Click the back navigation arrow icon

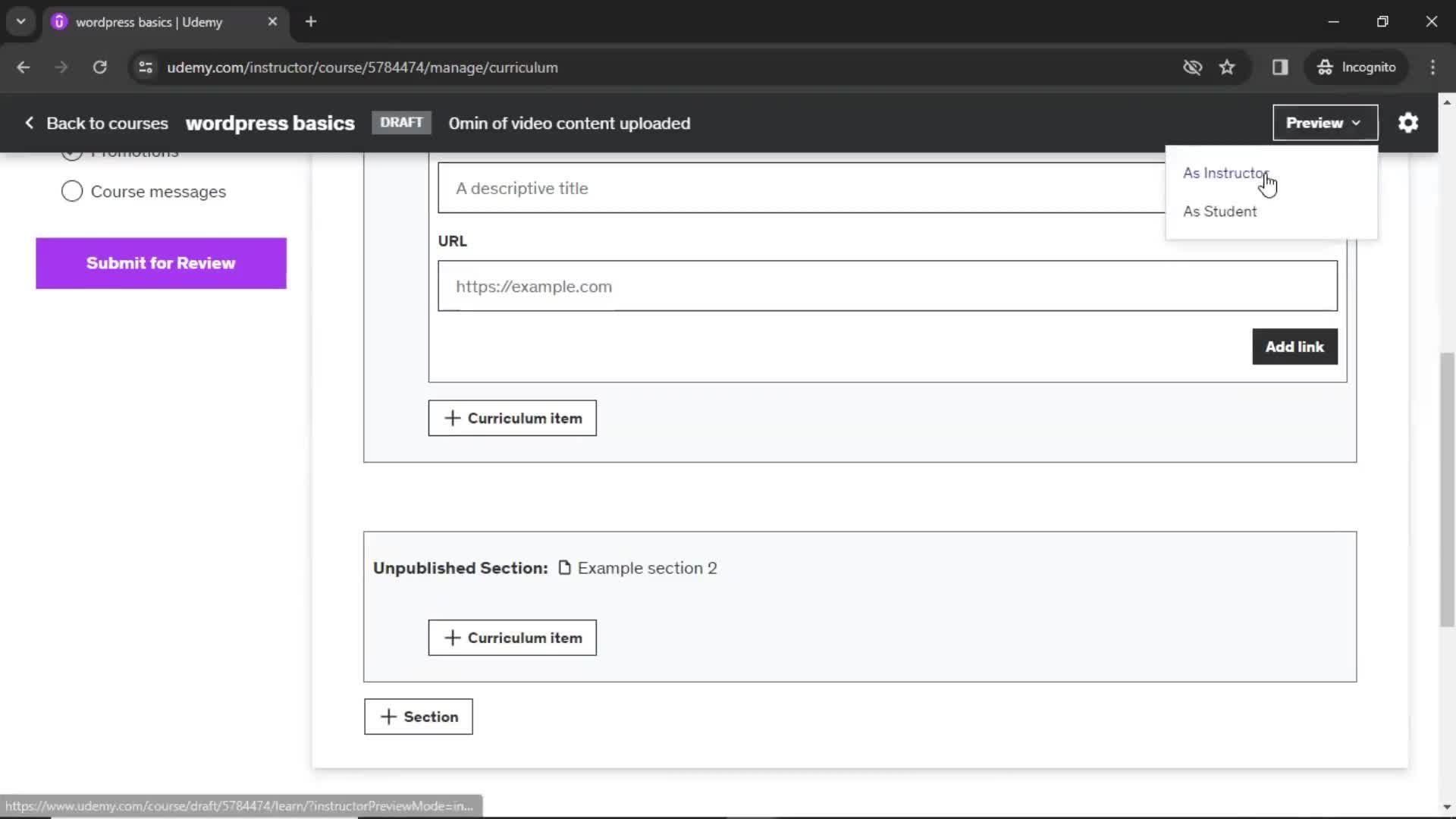[x=23, y=67]
